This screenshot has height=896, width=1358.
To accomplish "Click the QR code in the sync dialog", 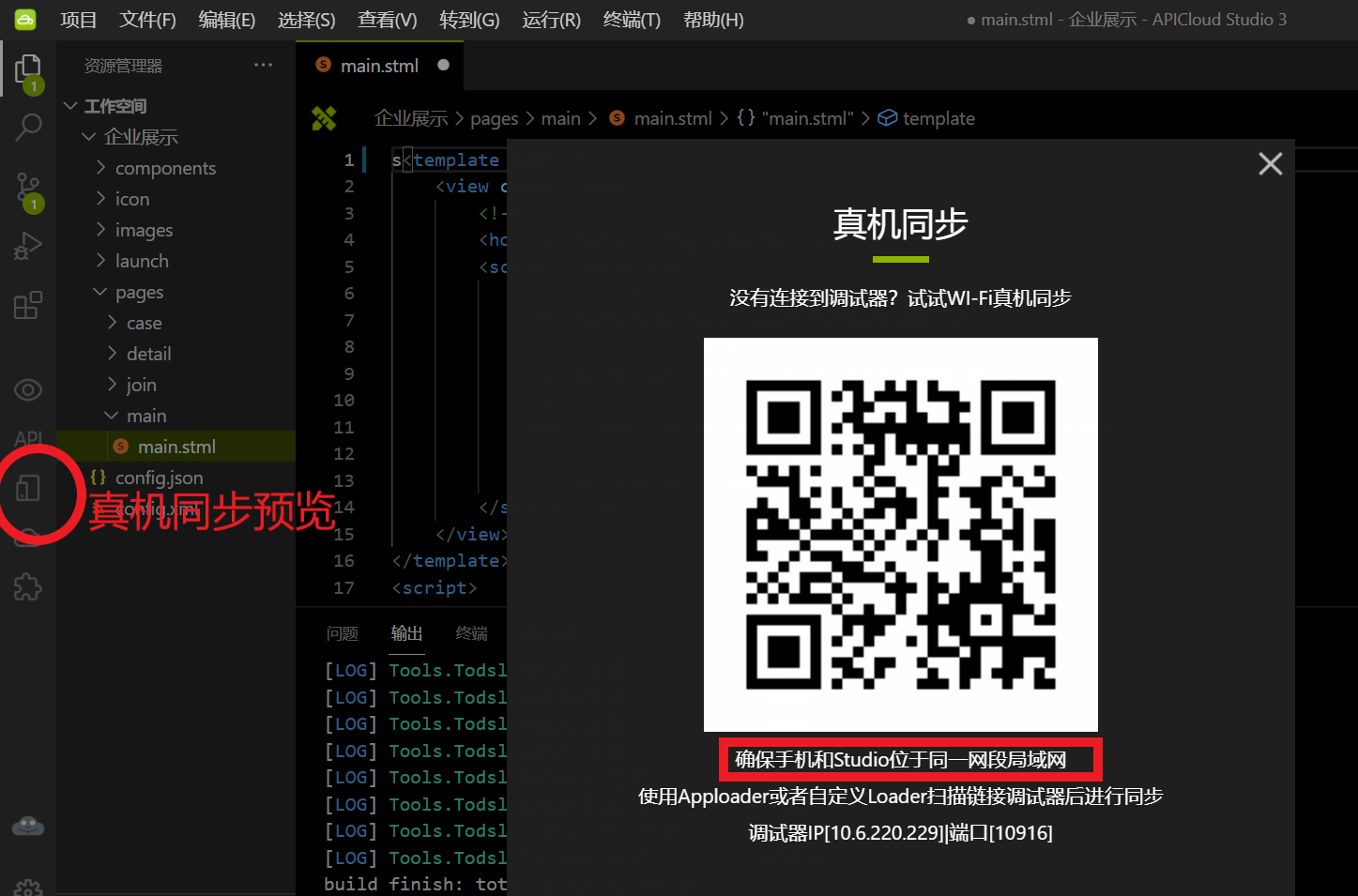I will click(x=901, y=535).
